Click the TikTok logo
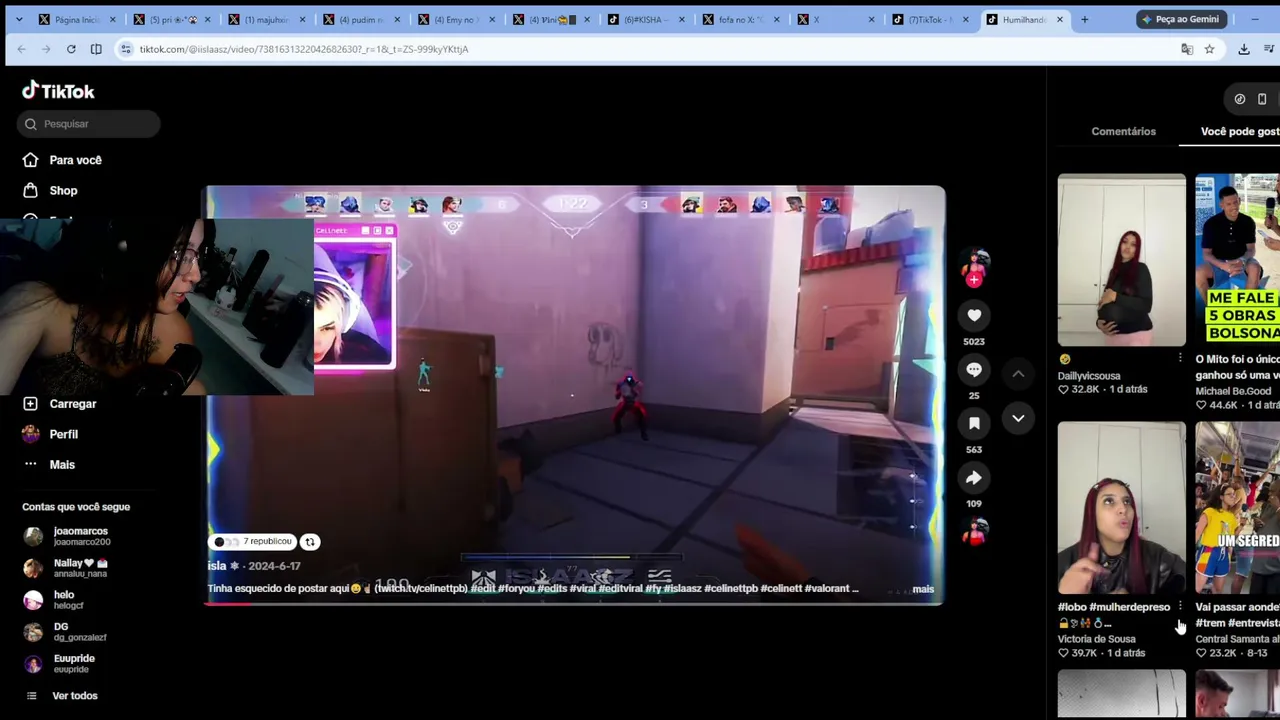Viewport: 1280px width, 720px height. (x=58, y=91)
